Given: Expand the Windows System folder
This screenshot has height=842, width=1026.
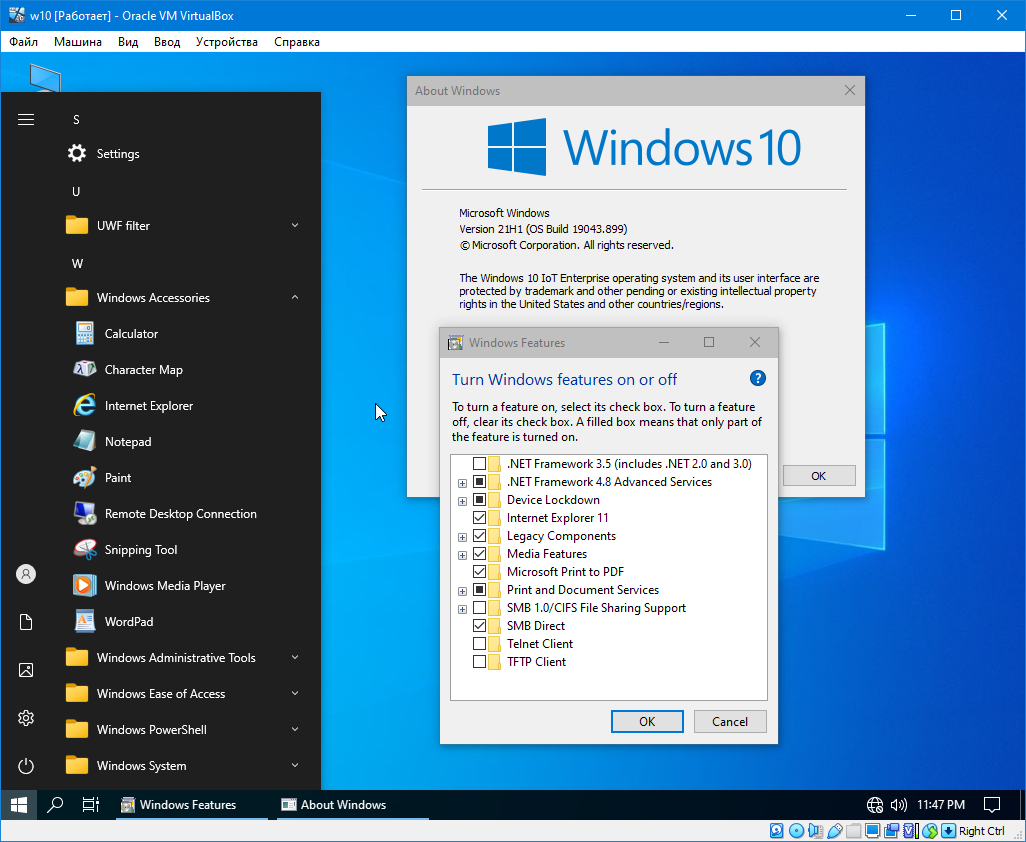Looking at the screenshot, I should (x=185, y=765).
